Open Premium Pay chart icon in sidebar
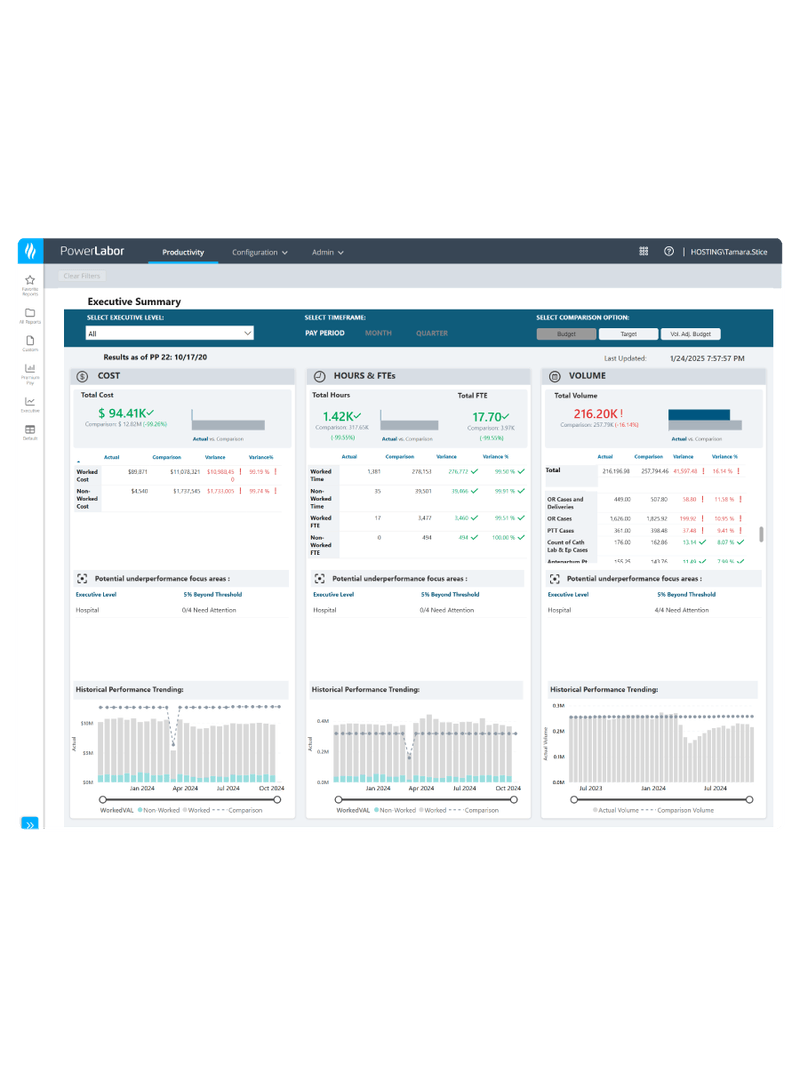 click(30, 374)
